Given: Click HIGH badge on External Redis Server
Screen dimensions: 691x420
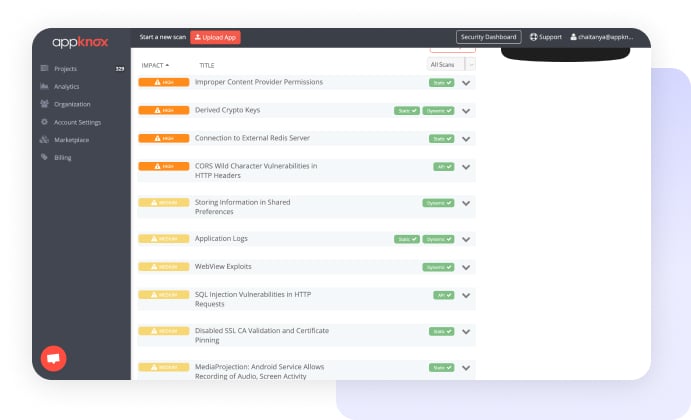Looking at the screenshot, I should 164,138.
